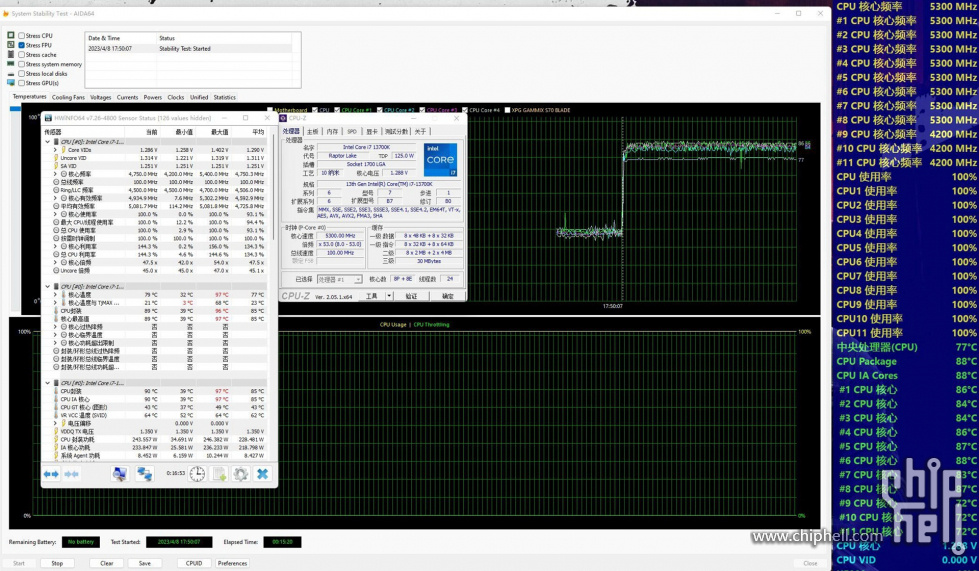The image size is (979, 571).
Task: Click HWiNFO blue X close-sensors icon
Action: 262,474
